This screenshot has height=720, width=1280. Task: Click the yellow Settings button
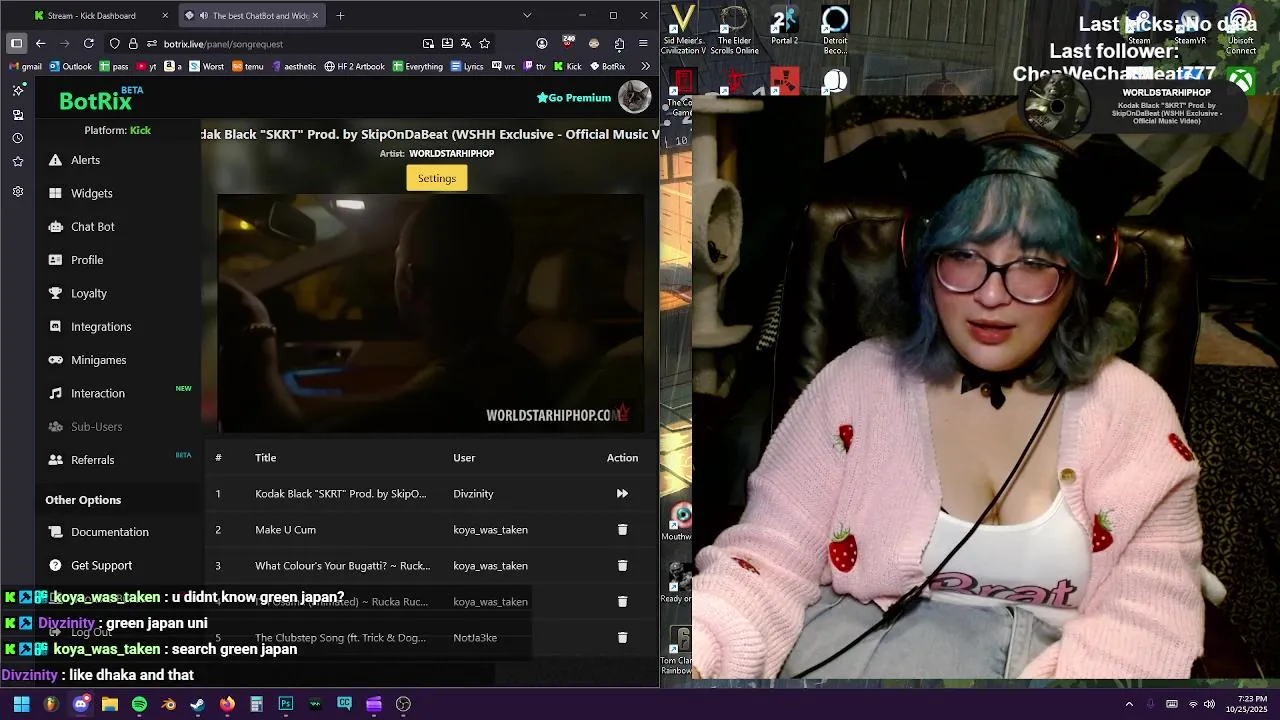click(x=436, y=178)
